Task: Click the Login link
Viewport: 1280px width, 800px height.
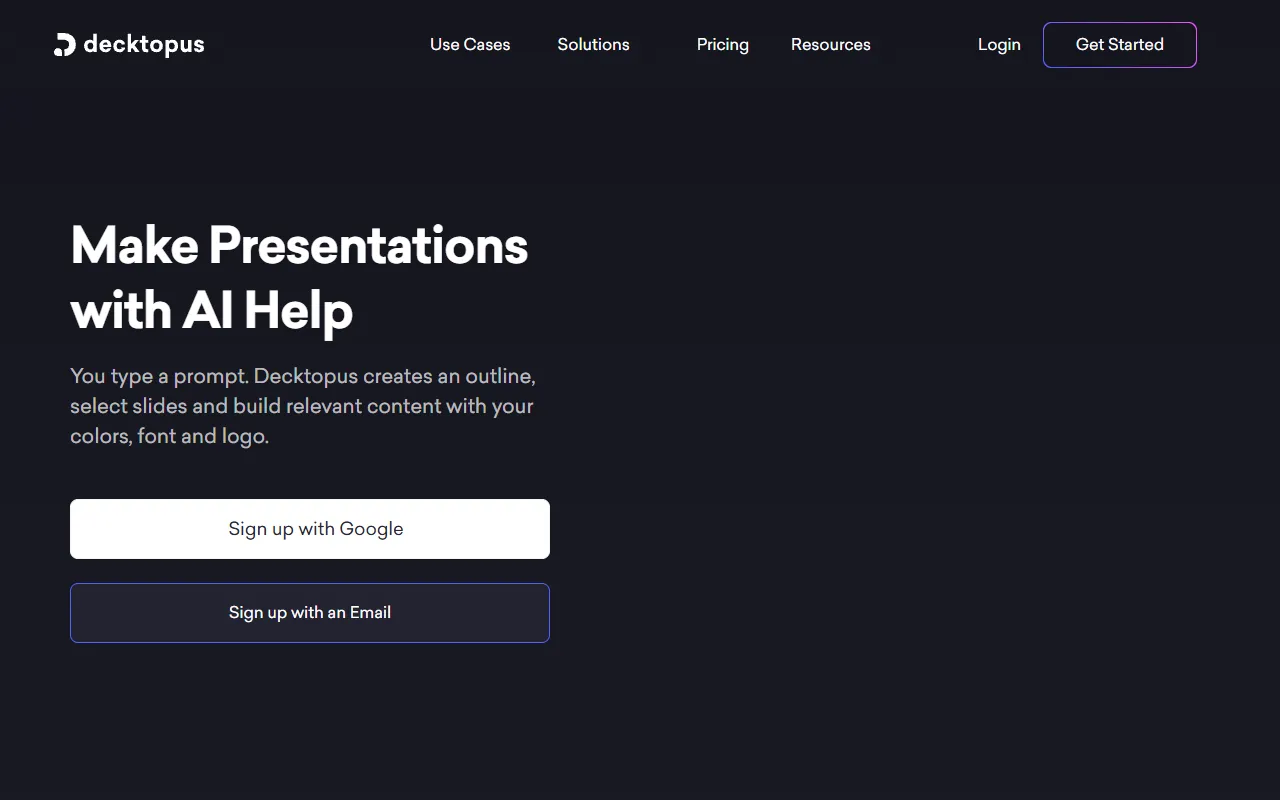Action: point(999,45)
